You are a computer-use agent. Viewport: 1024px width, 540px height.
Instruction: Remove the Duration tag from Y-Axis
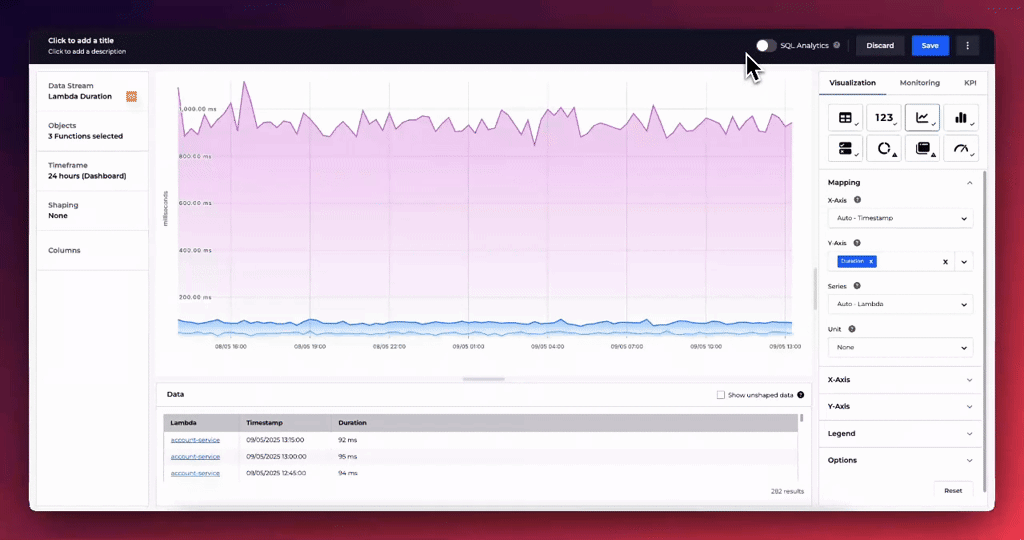871,261
